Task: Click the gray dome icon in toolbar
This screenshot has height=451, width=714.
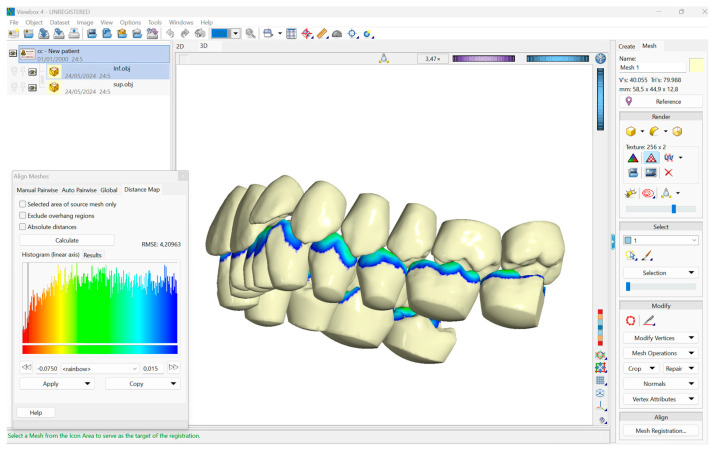Action: point(337,33)
